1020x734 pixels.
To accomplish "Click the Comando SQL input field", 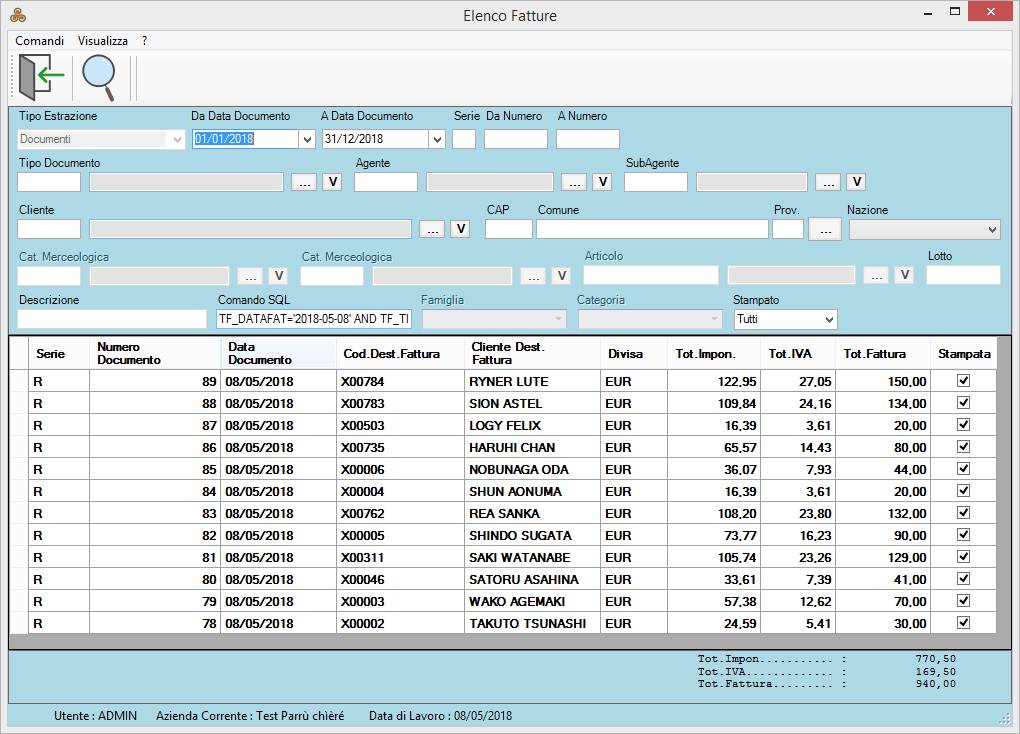I will (314, 319).
